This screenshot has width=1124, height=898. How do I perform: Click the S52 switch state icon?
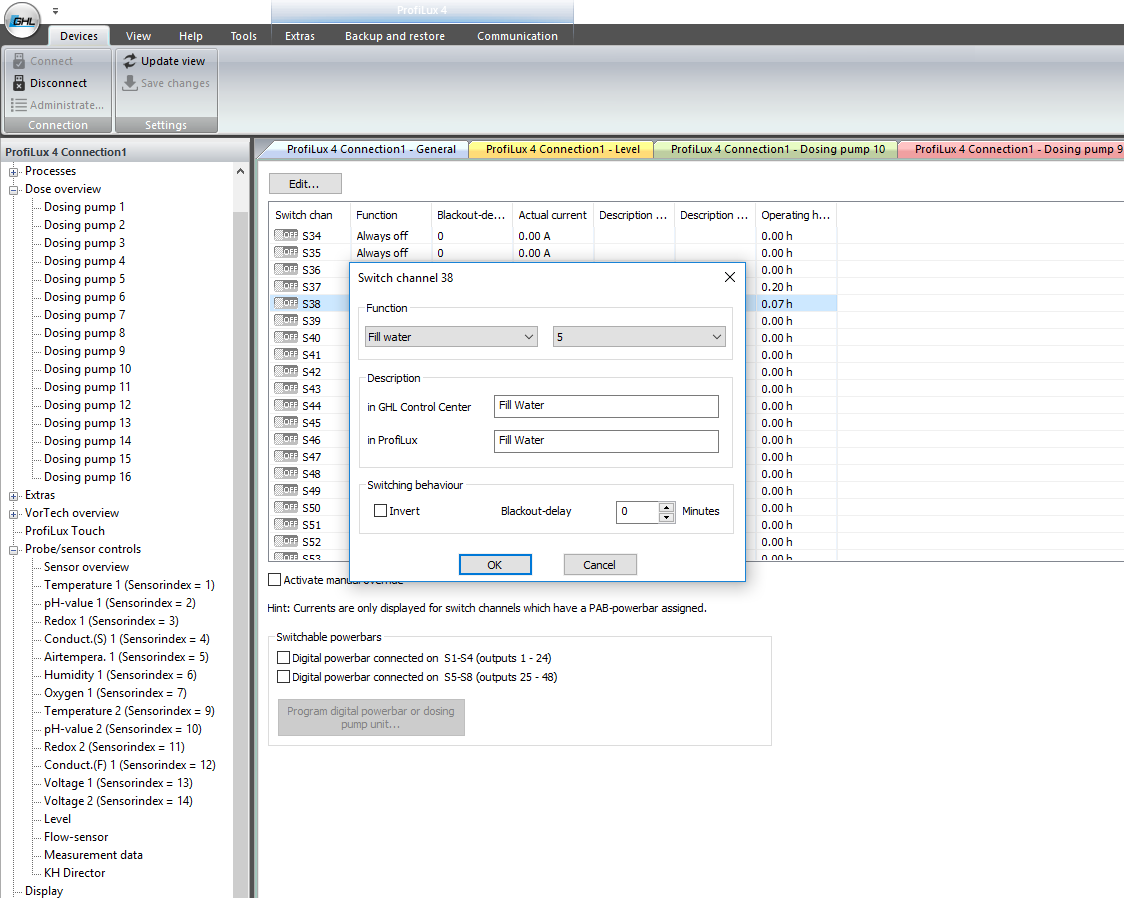[x=286, y=542]
